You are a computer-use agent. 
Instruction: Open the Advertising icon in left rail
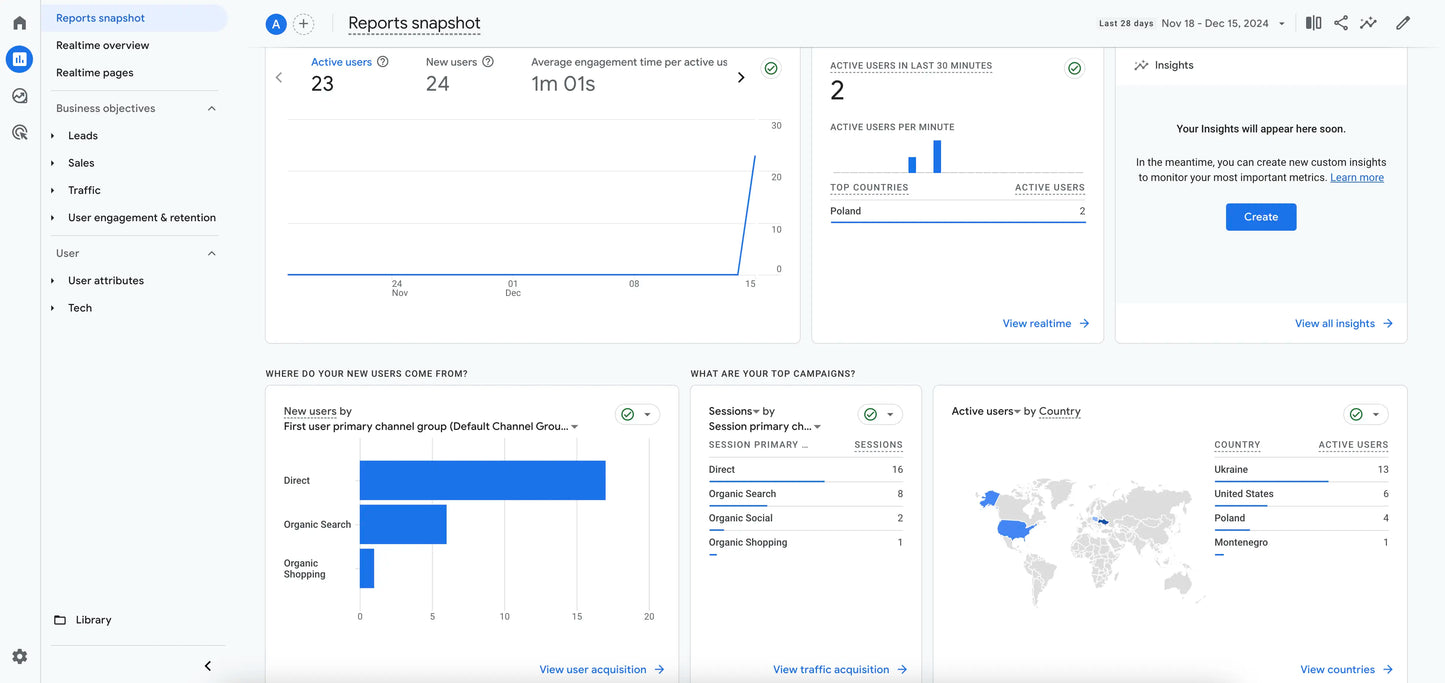pos(19,132)
